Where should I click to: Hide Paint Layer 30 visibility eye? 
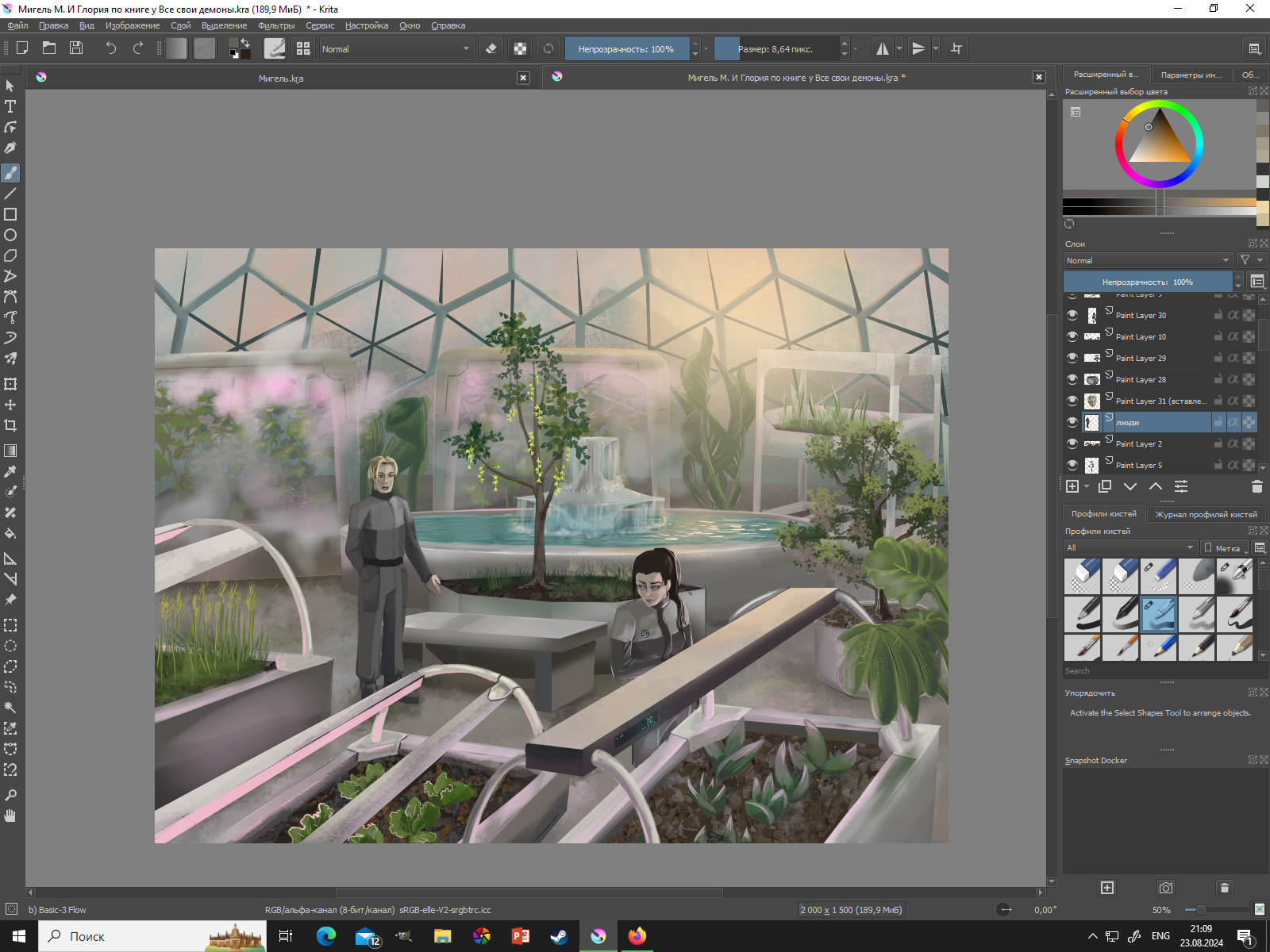[x=1072, y=315]
